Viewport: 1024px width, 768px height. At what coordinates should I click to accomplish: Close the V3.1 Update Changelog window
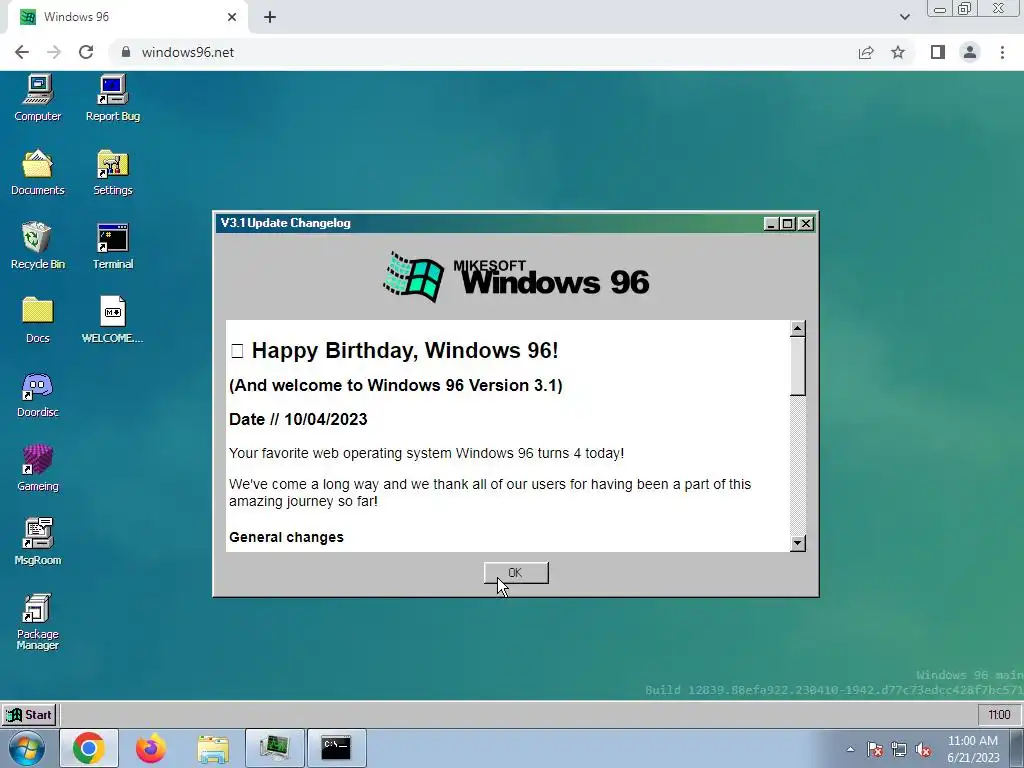806,223
